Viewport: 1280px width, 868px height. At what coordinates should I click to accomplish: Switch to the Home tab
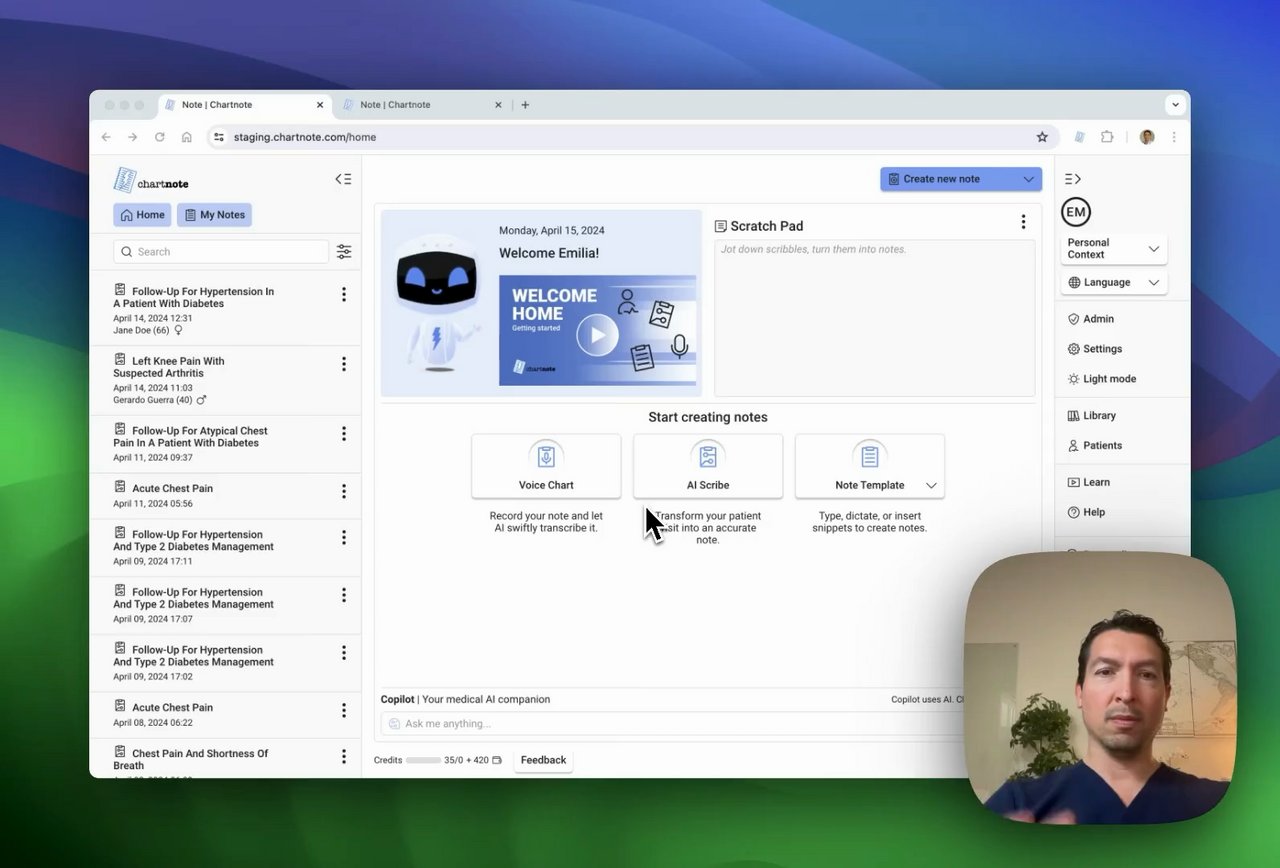[x=142, y=215]
